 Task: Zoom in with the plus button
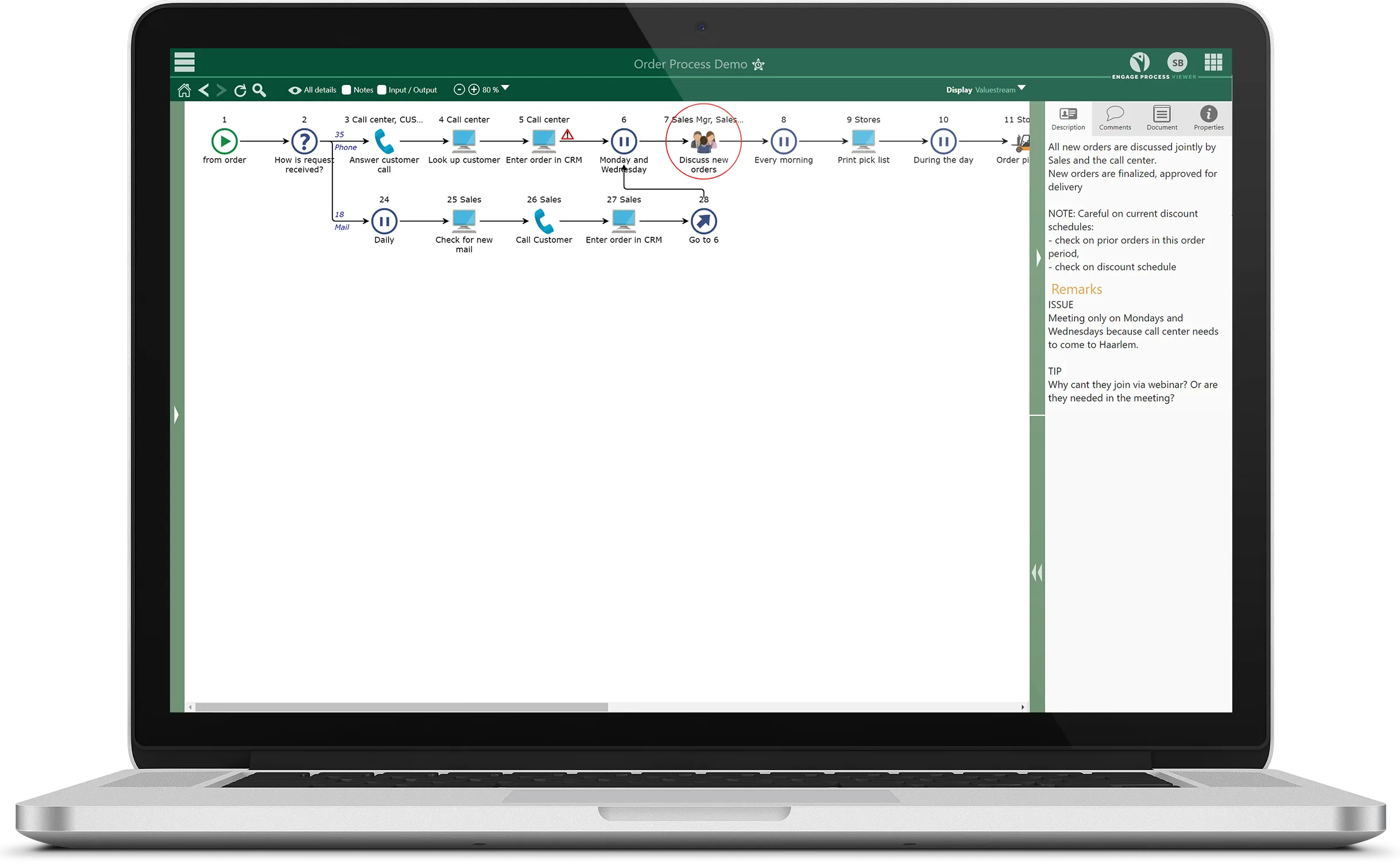pyautogui.click(x=474, y=90)
